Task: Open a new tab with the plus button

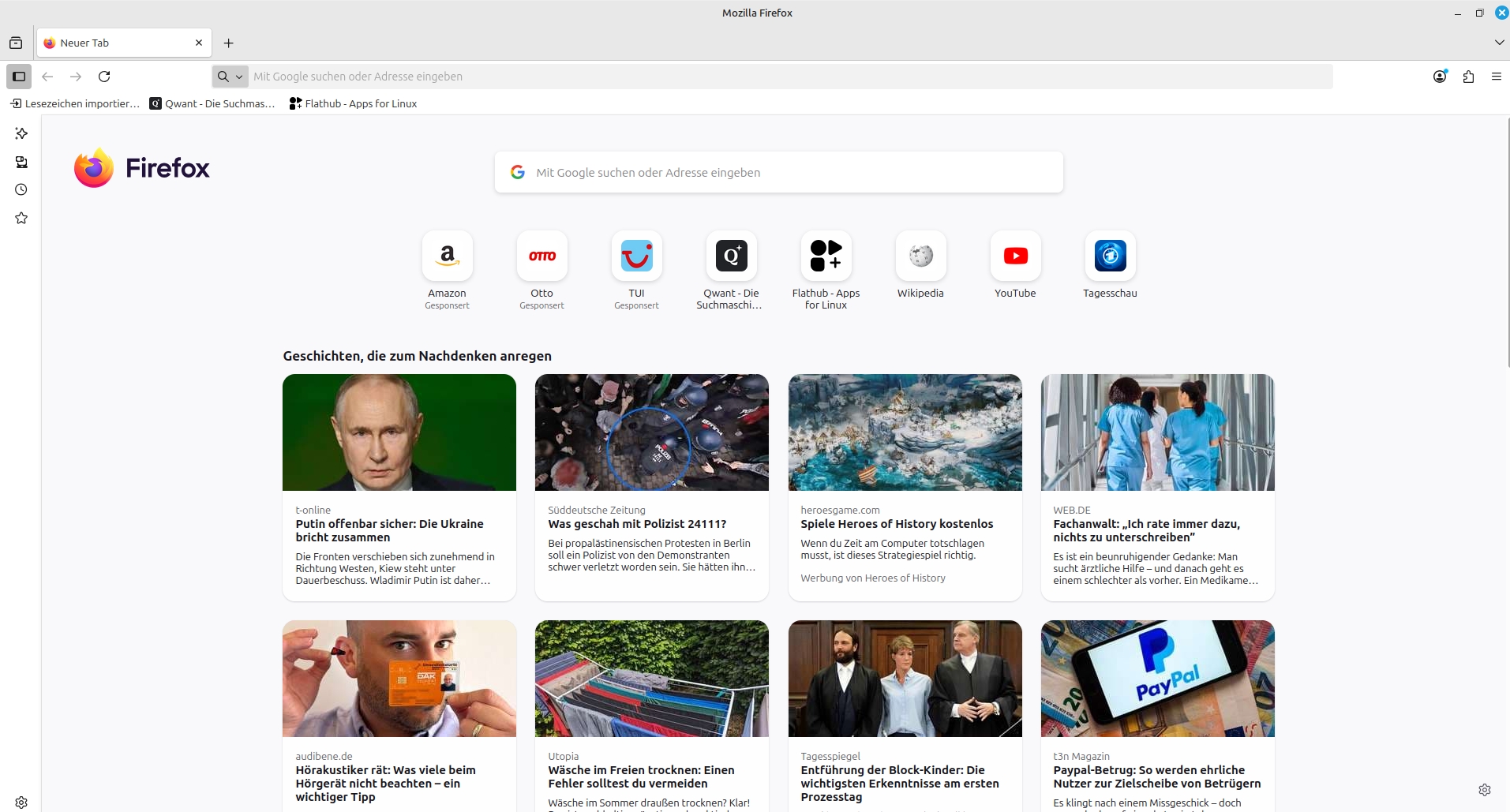Action: point(229,43)
